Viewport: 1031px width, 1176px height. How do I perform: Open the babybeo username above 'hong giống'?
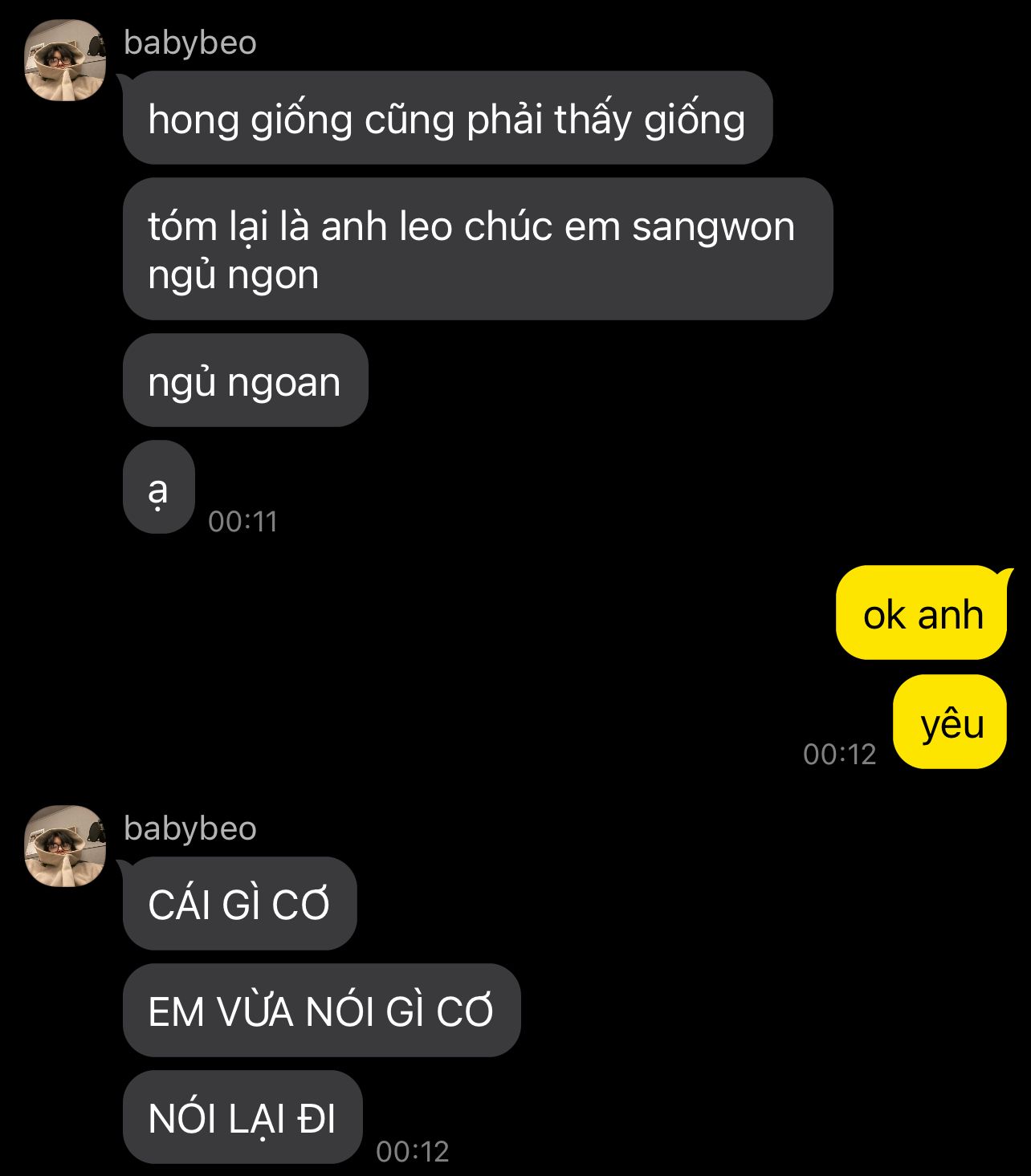click(x=190, y=43)
